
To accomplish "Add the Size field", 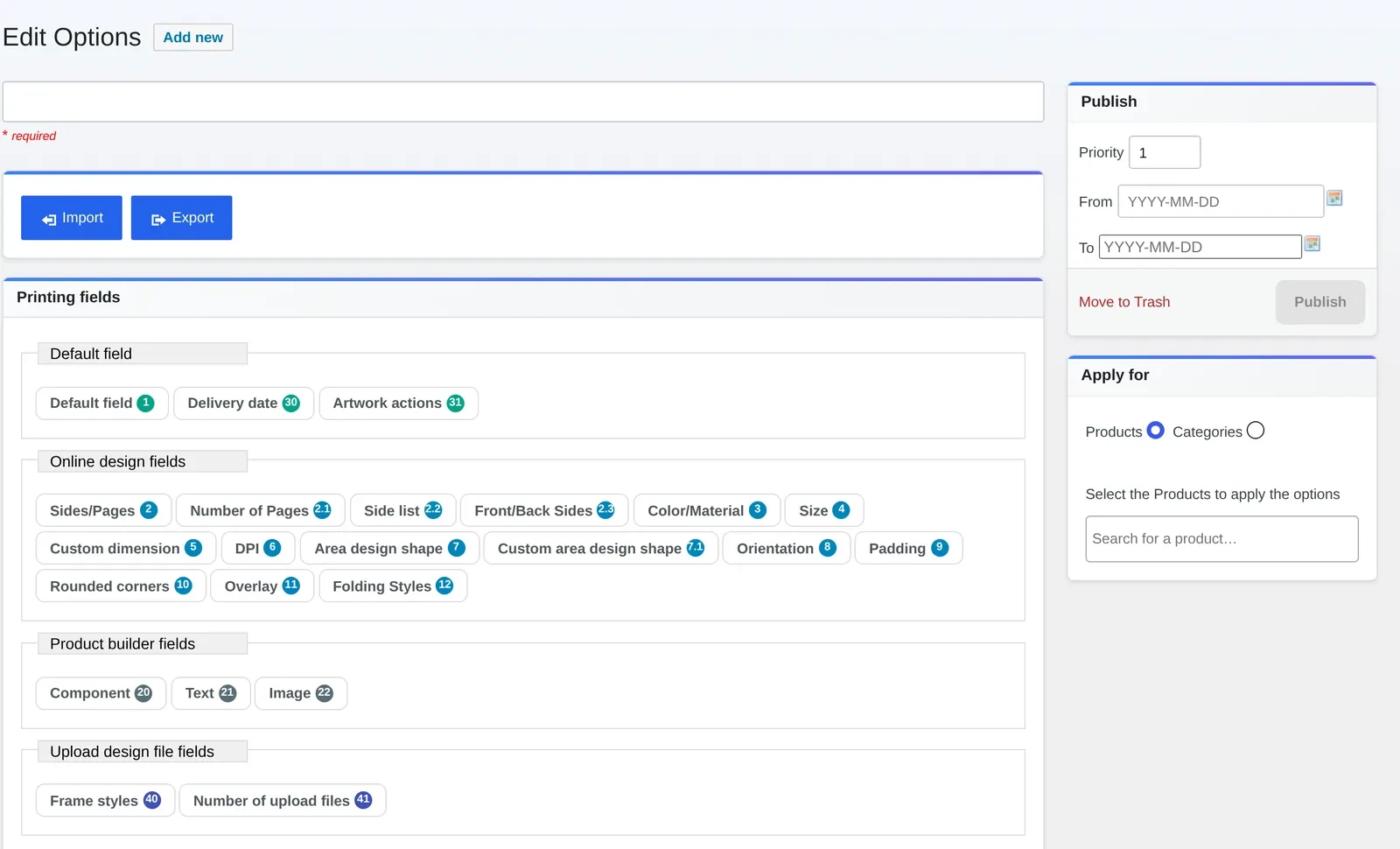I will 824,511.
